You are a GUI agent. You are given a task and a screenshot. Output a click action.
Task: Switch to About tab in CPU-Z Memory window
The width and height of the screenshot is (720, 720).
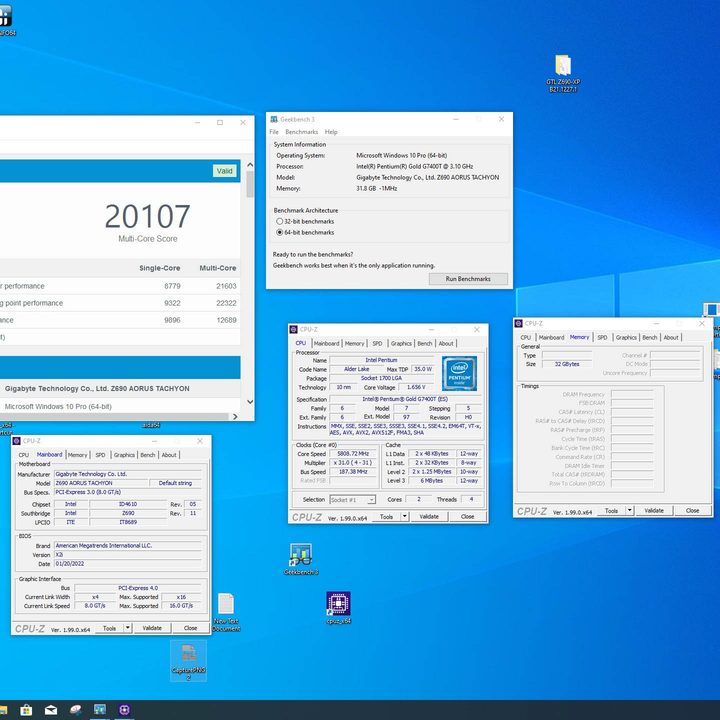pos(671,337)
